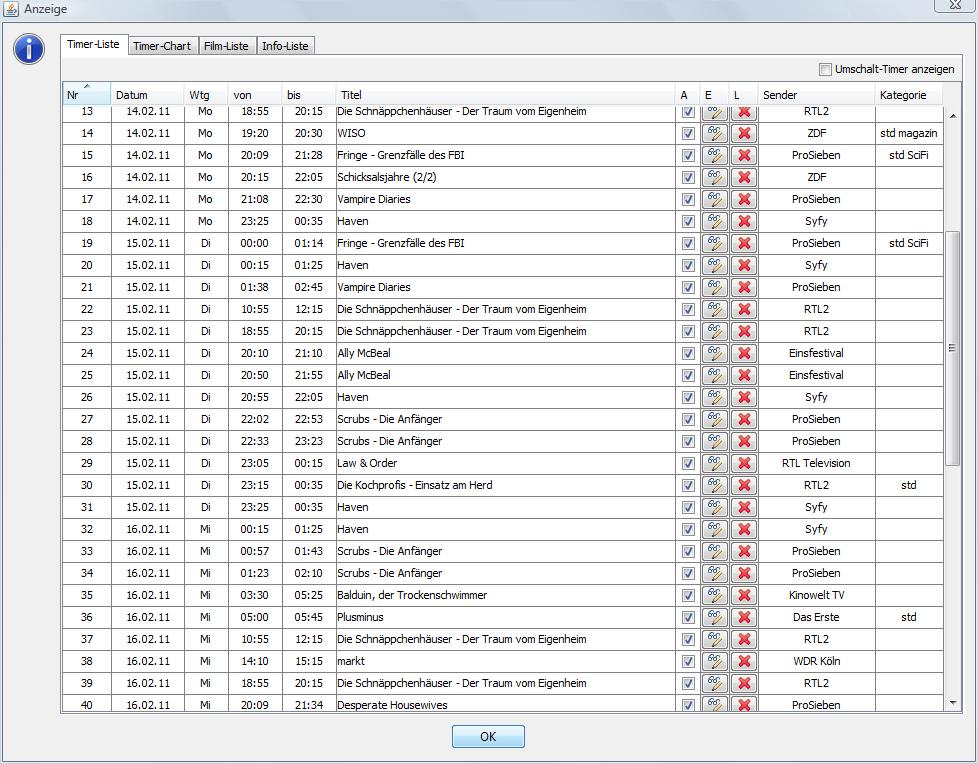Delete Balduin, der Trockenschwimmer timer

point(743,595)
